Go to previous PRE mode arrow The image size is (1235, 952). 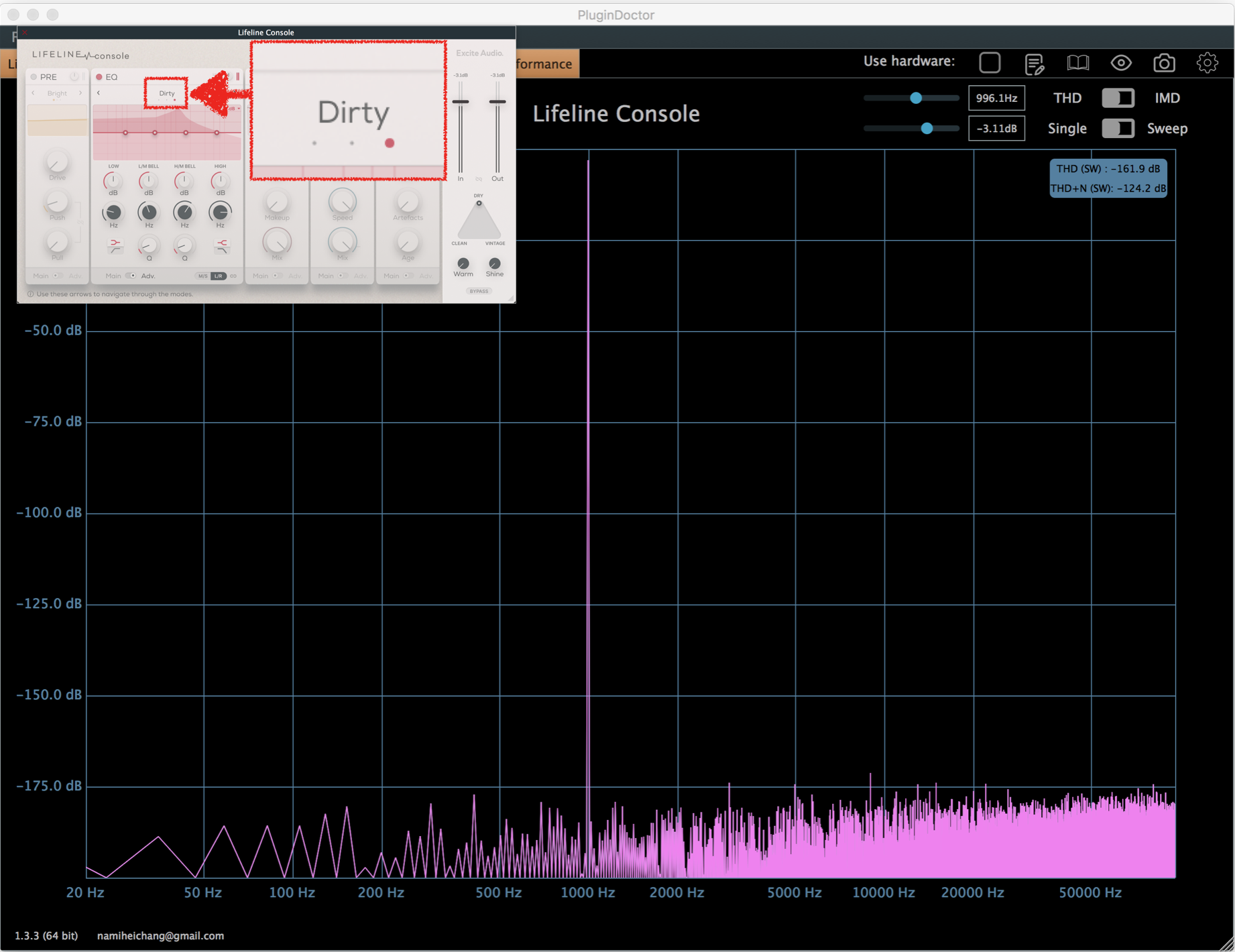(34, 93)
